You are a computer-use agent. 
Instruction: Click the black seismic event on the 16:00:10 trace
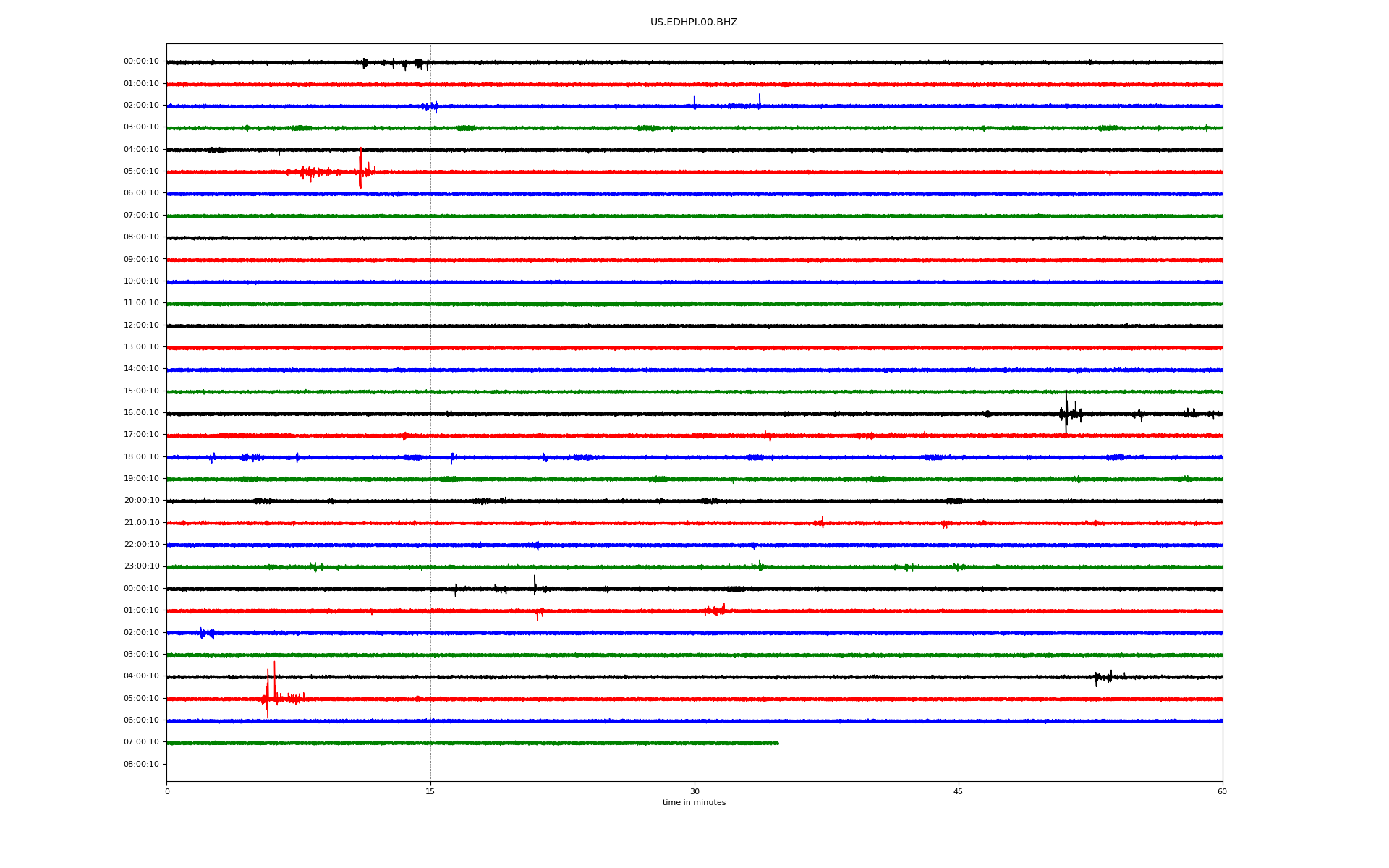pos(1066,413)
